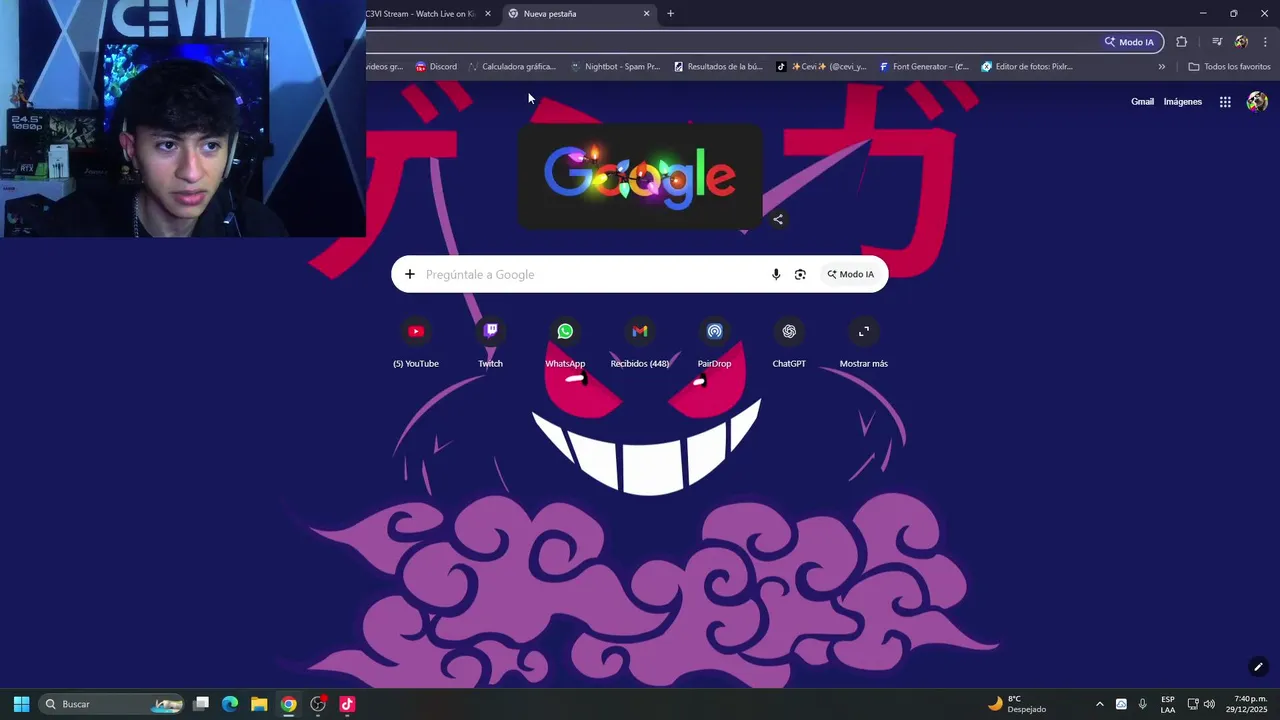Open Task View on the taskbar

(201, 704)
